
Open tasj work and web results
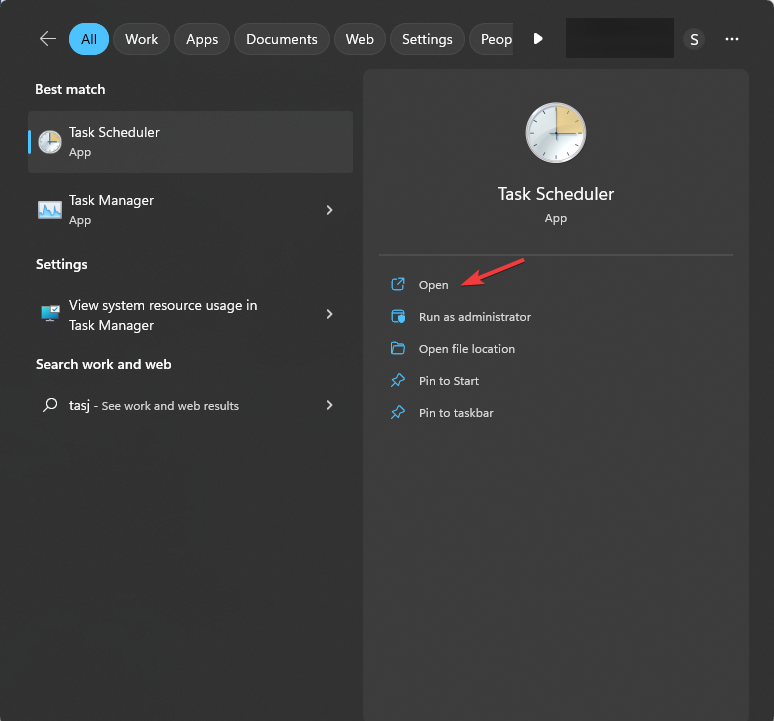(191, 406)
